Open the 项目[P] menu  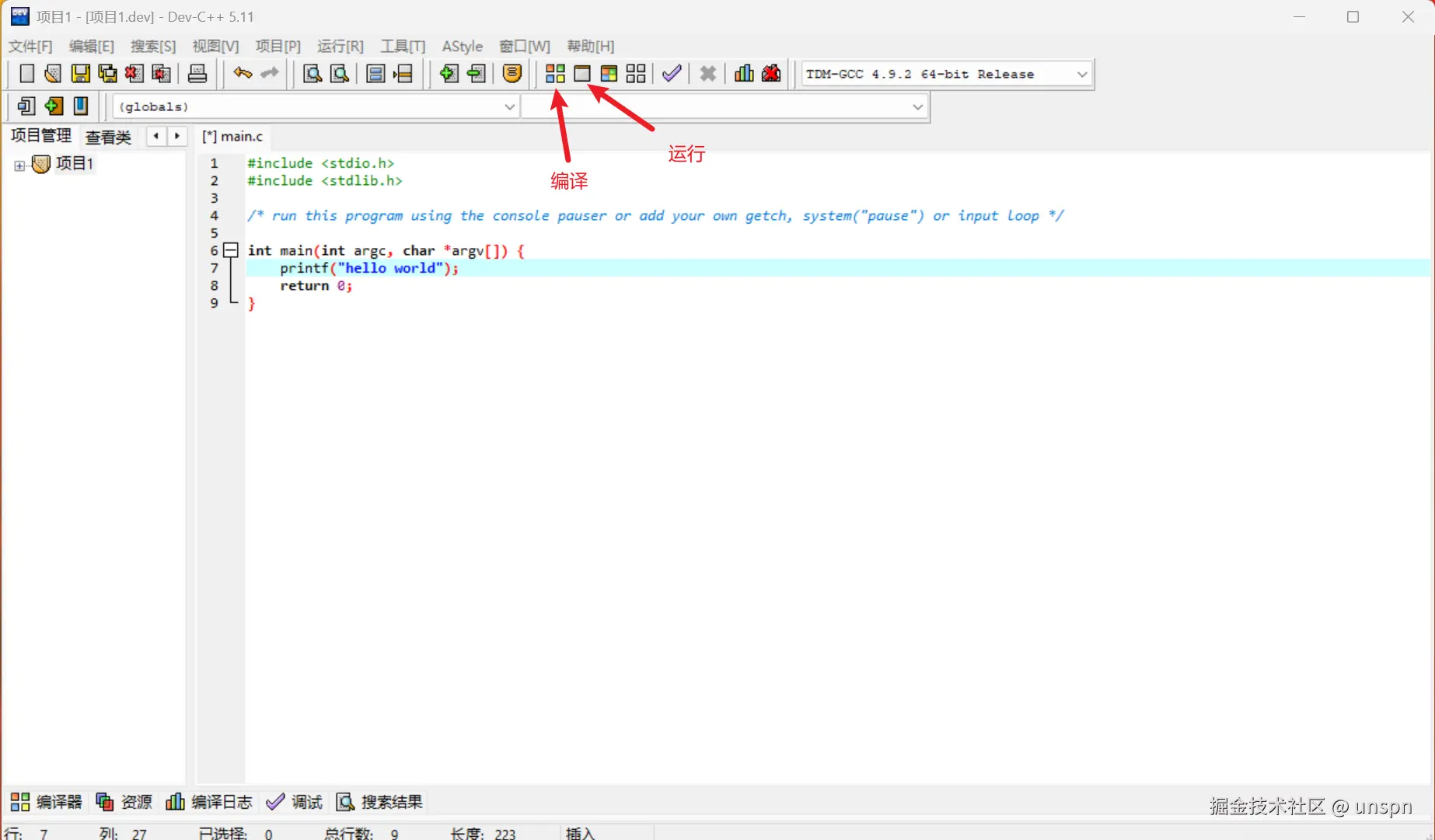click(278, 47)
